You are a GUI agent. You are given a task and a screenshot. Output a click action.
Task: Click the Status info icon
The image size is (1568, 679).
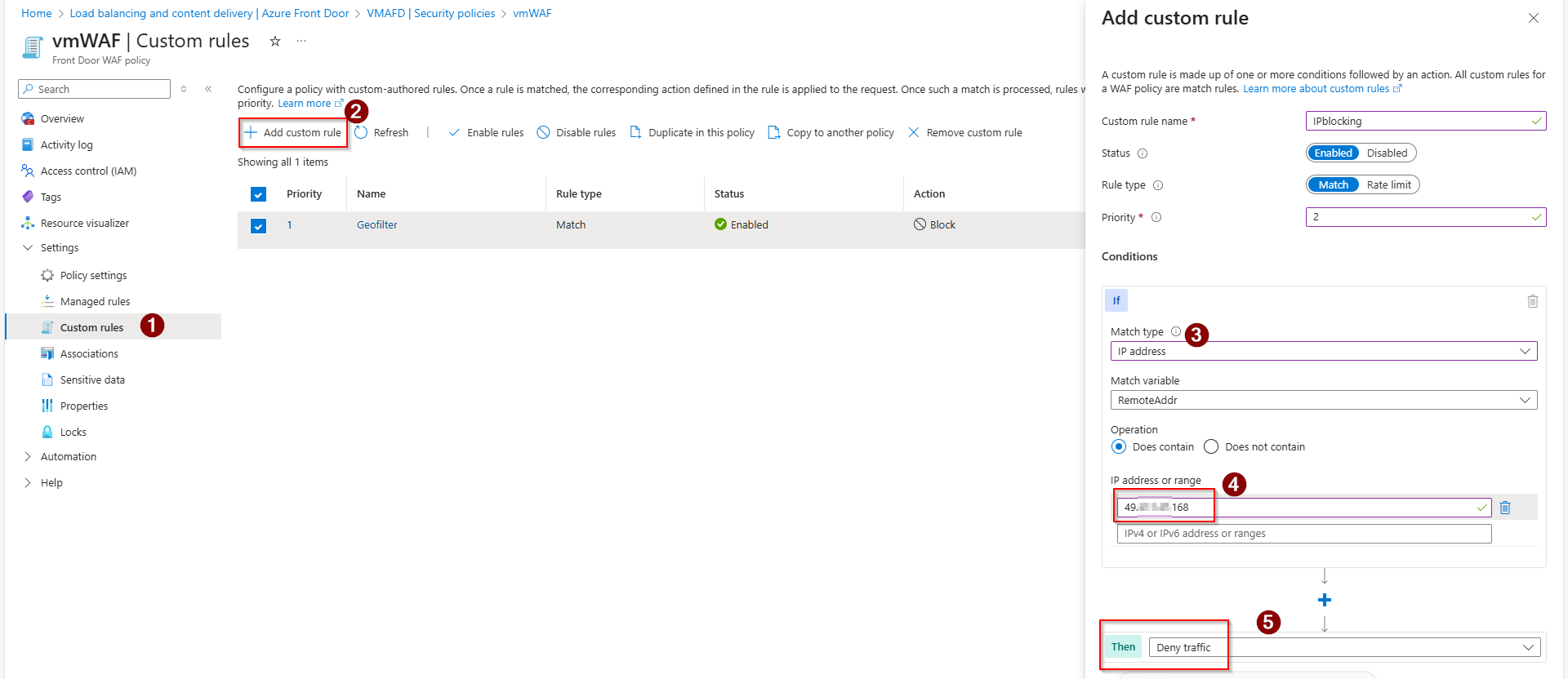click(1143, 153)
